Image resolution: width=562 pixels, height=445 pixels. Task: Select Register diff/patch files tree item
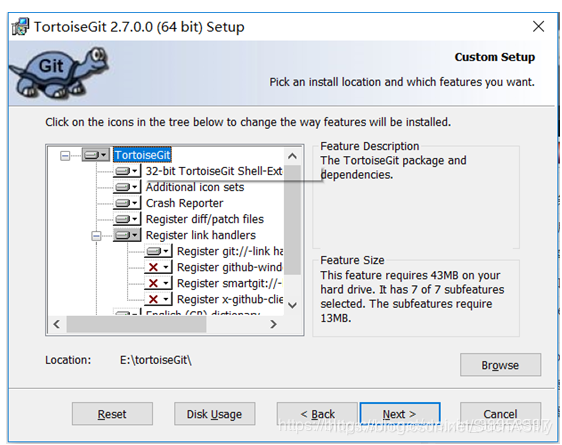(x=205, y=219)
